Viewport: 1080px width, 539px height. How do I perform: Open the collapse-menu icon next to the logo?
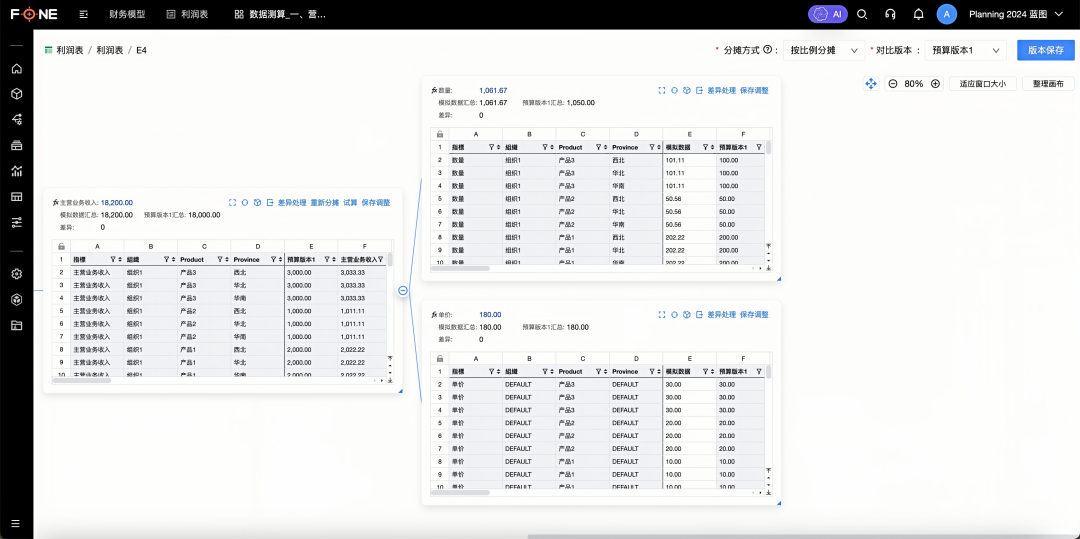point(83,14)
